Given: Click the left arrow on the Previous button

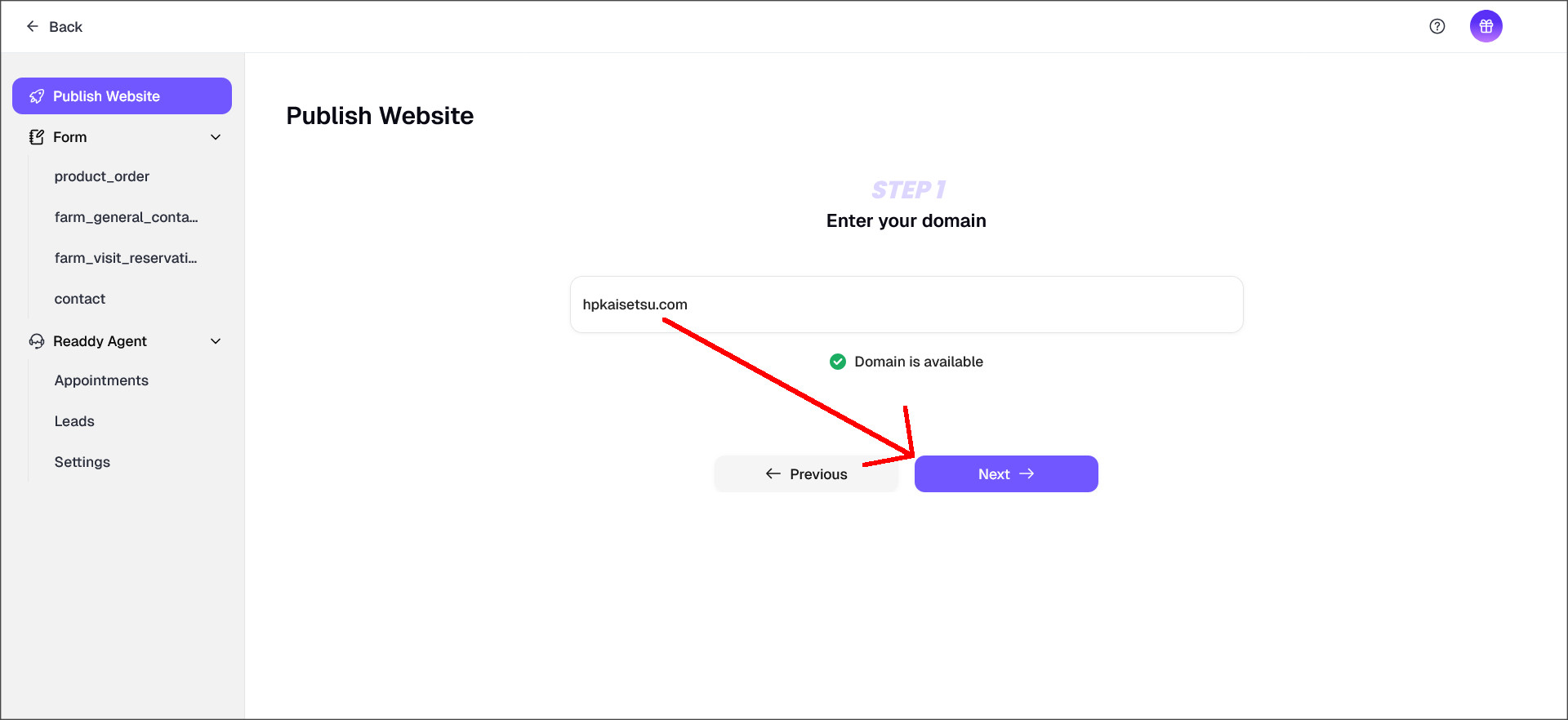Looking at the screenshot, I should click(x=773, y=473).
